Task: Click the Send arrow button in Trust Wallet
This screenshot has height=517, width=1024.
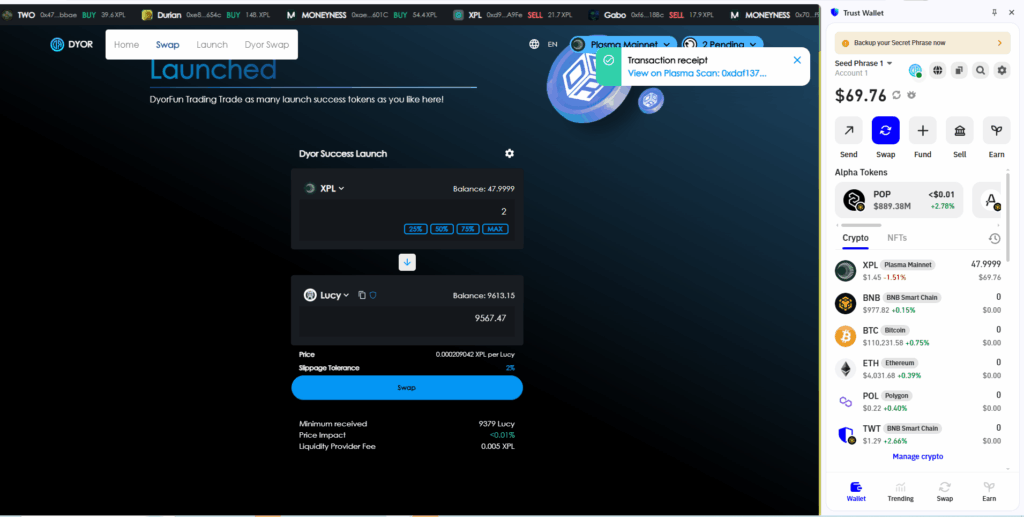Action: [849, 131]
